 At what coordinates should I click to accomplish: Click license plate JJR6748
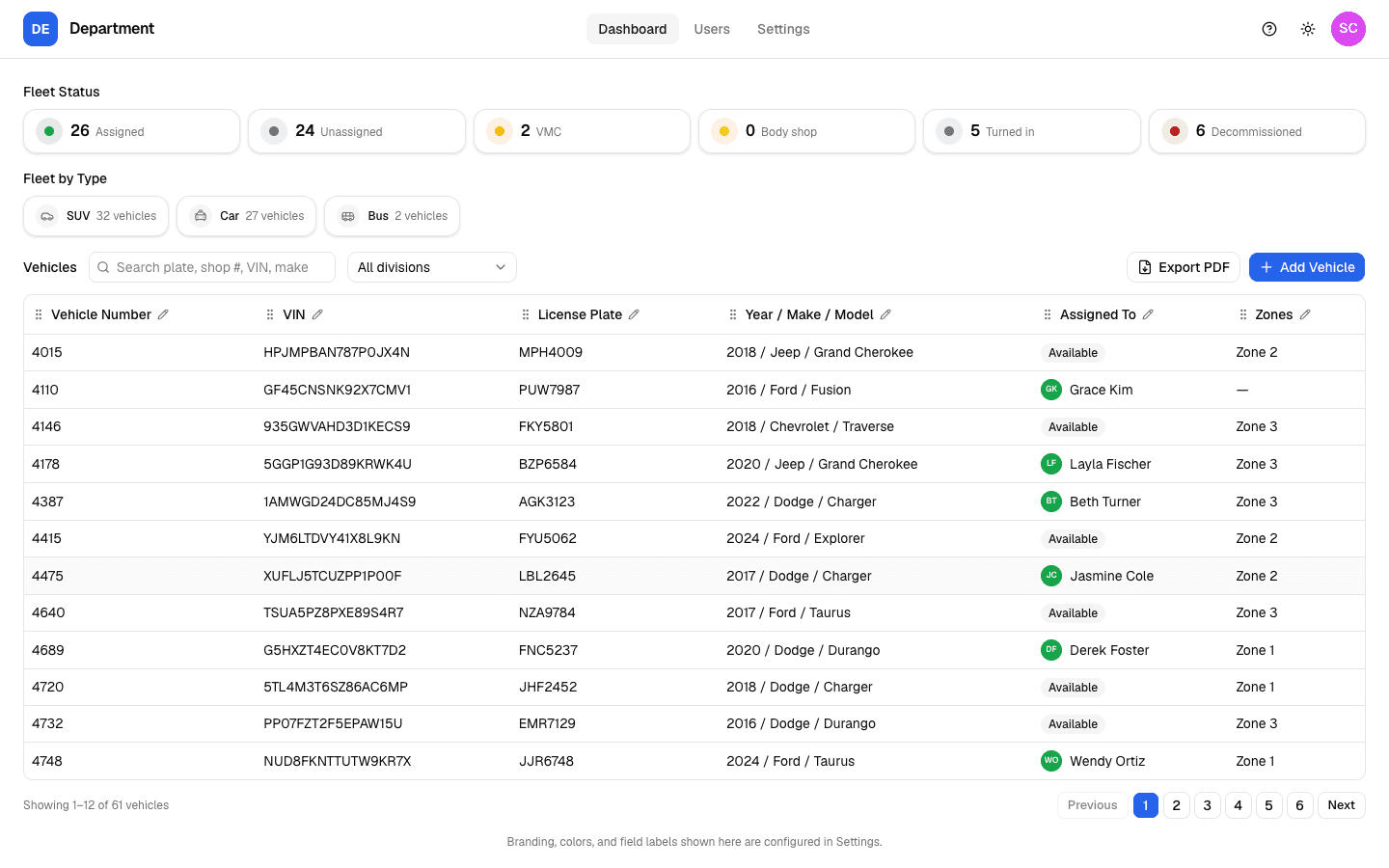546,761
